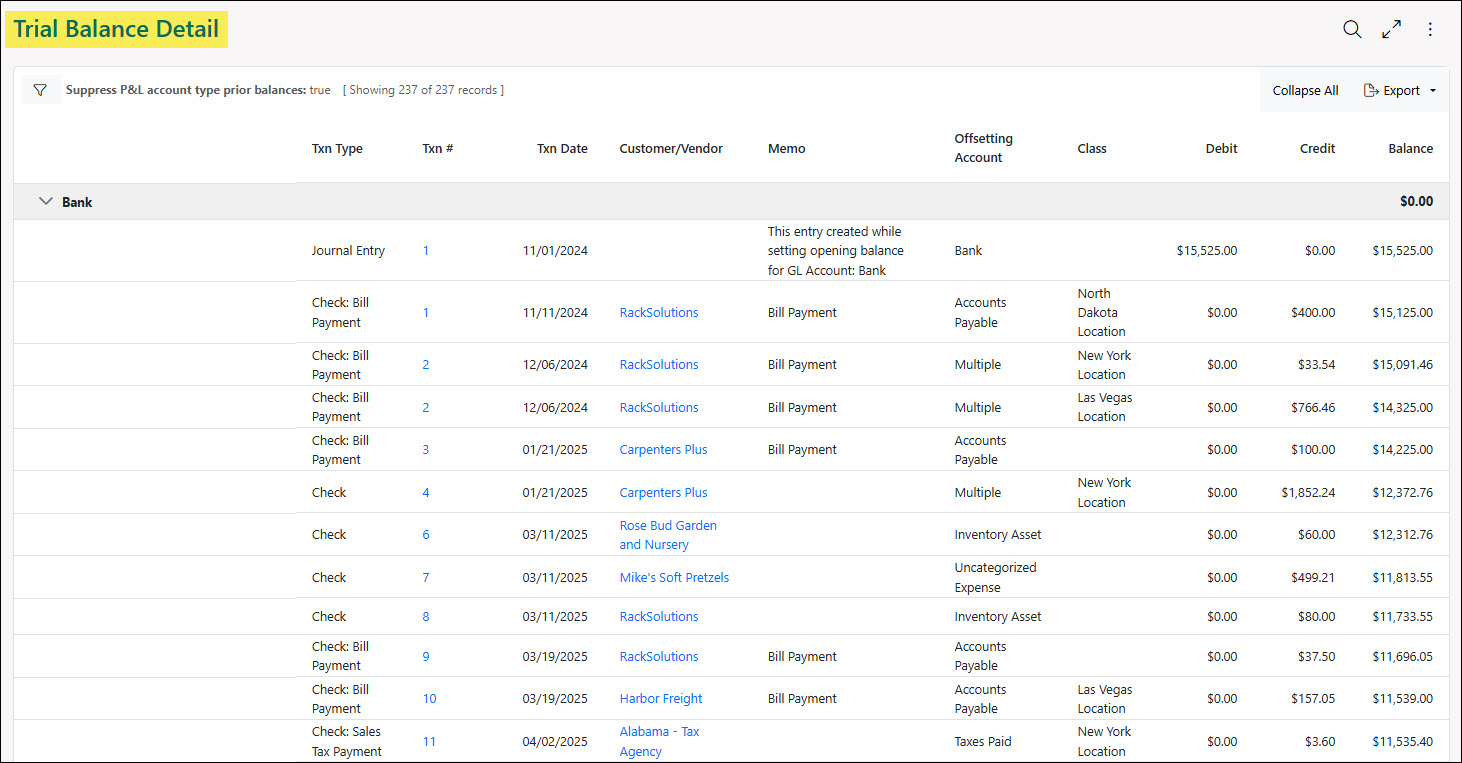Open RackSolutions link on $80.00 row
The width and height of the screenshot is (1462, 763).
[x=659, y=616]
